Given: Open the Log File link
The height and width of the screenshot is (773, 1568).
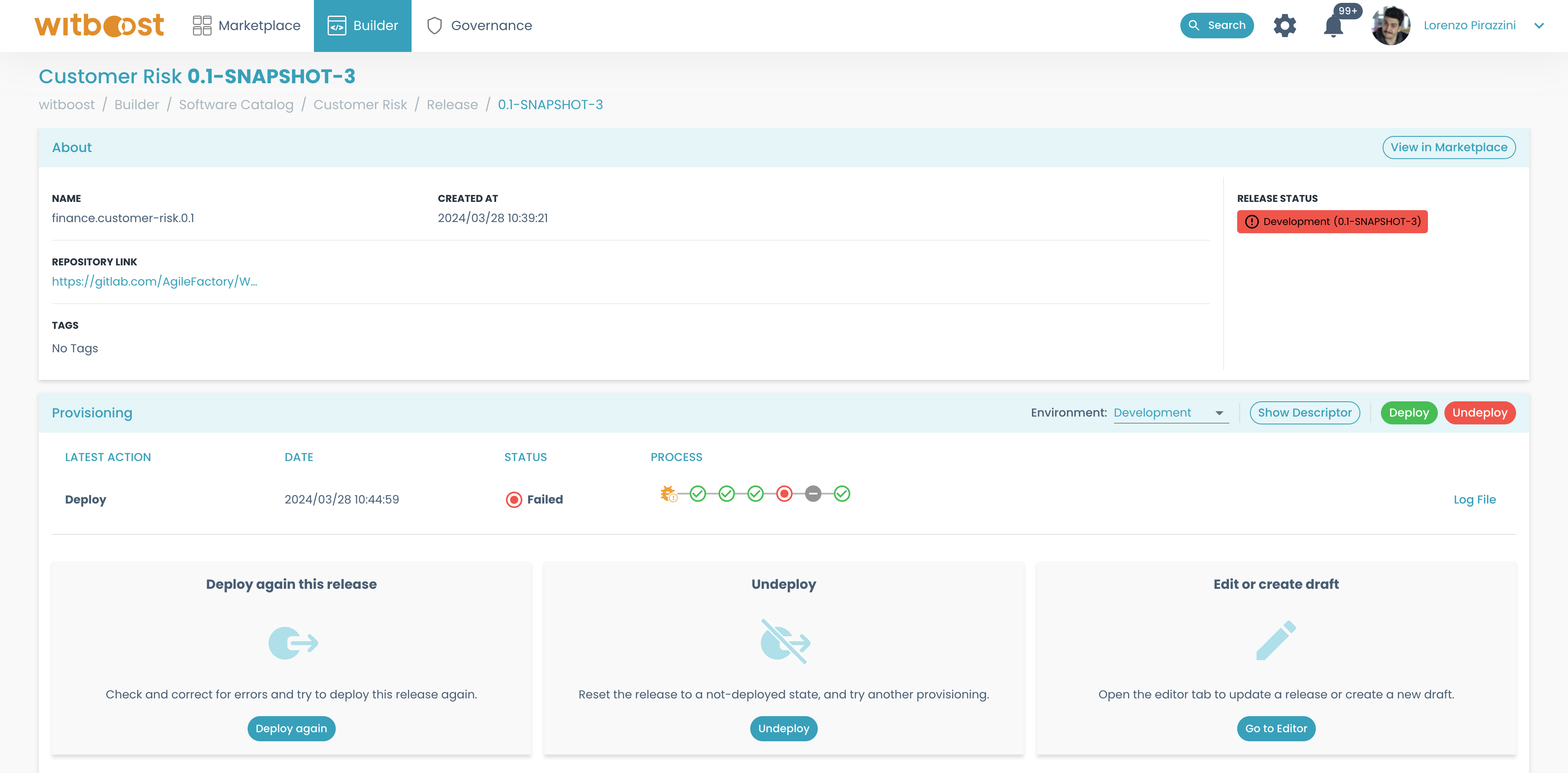Looking at the screenshot, I should tap(1474, 500).
